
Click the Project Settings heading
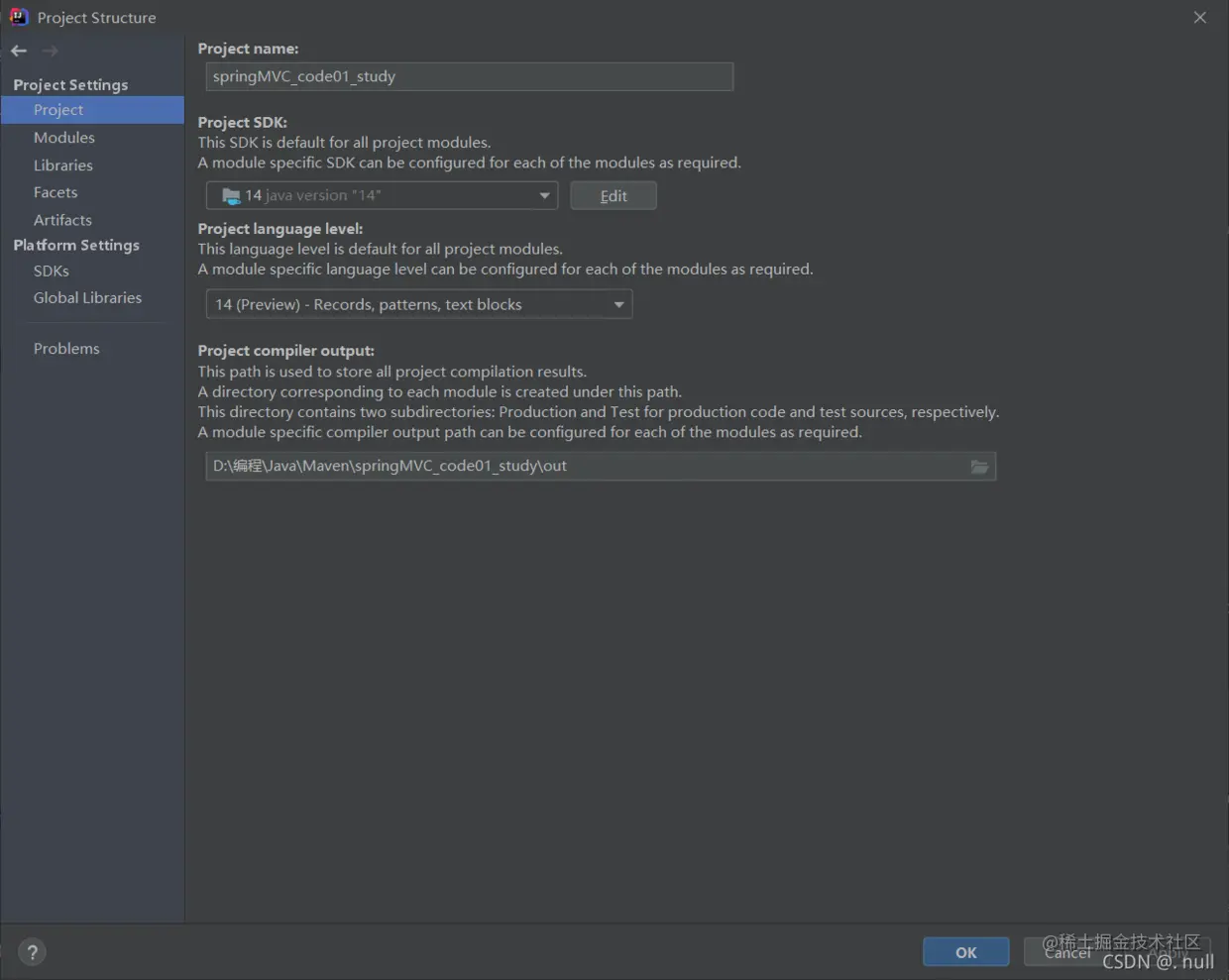point(70,85)
